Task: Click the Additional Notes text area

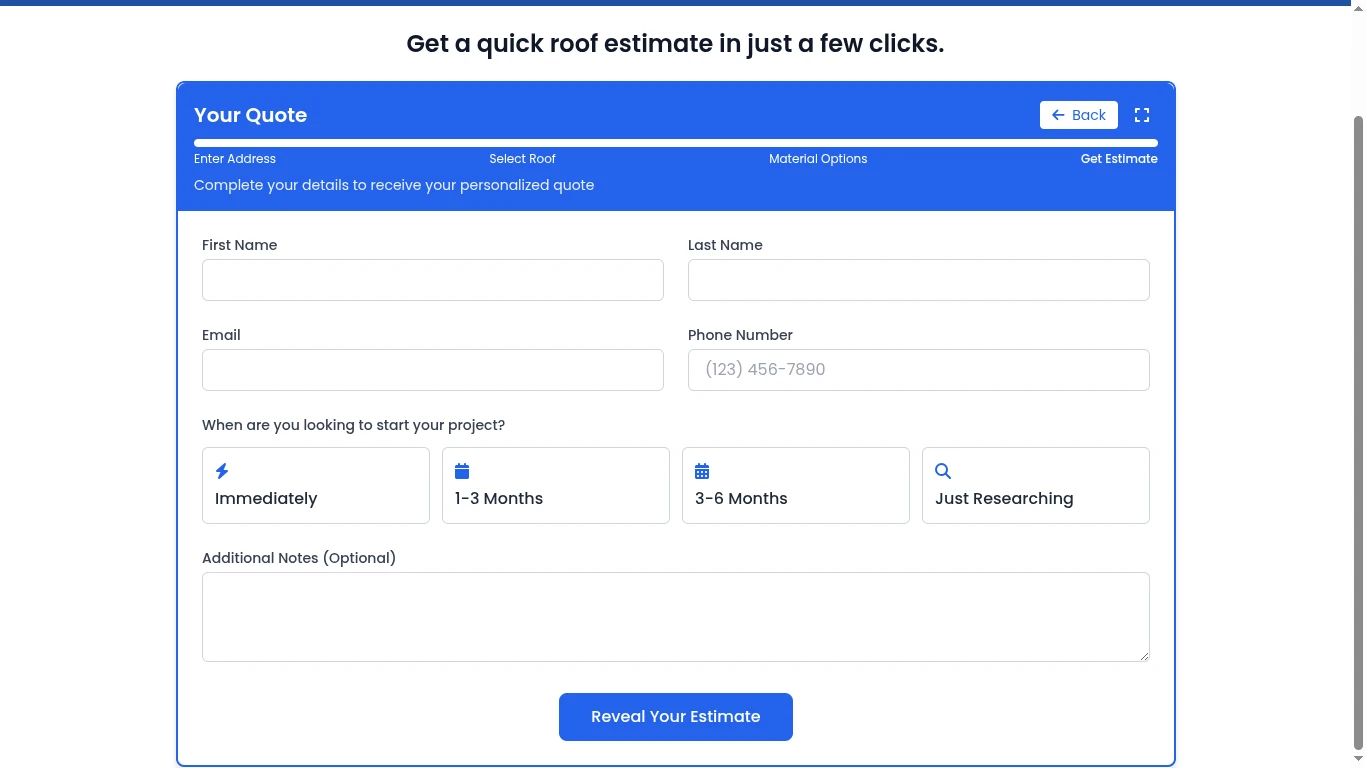Action: [676, 617]
